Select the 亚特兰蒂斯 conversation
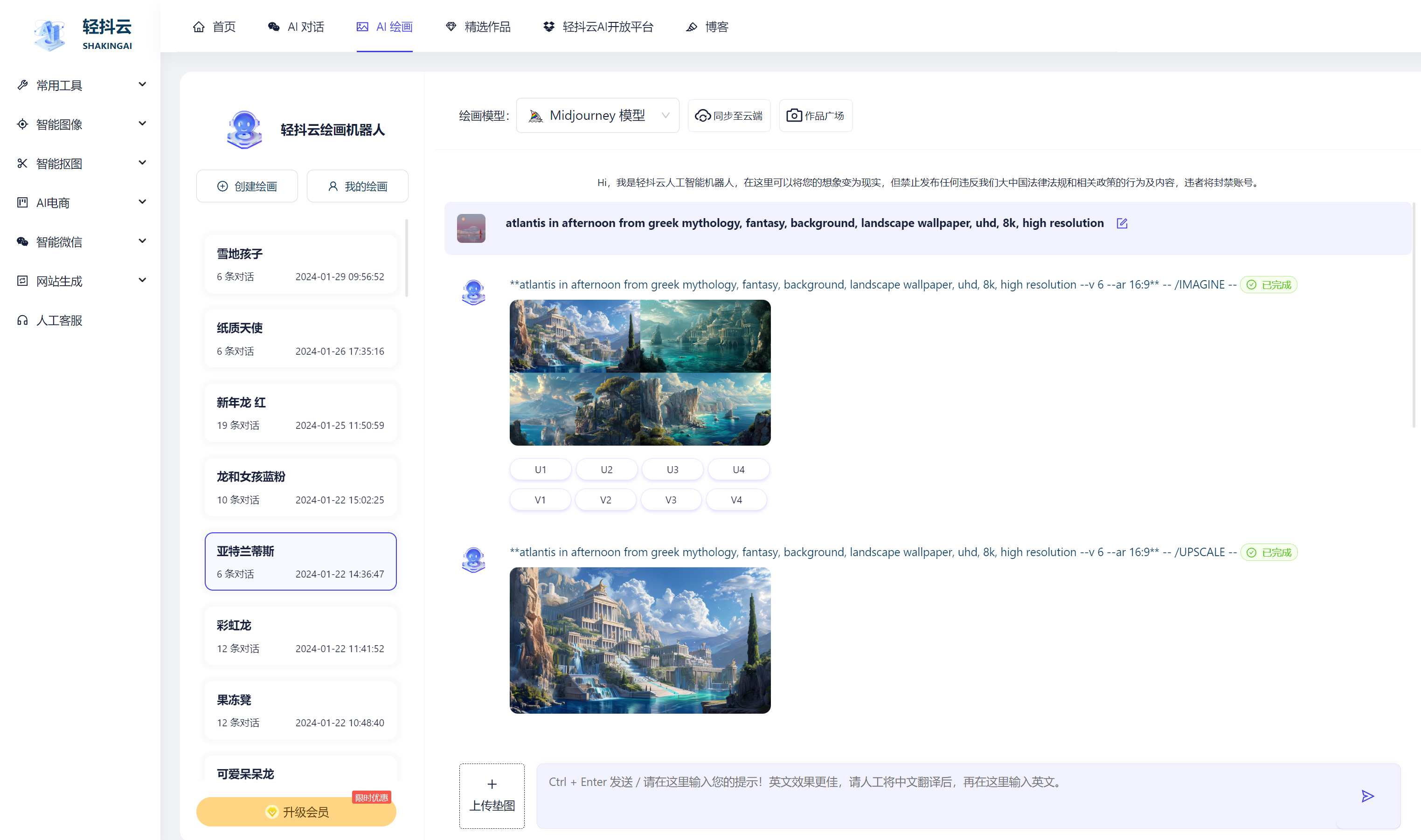Viewport: 1421px width, 840px height. coord(301,562)
